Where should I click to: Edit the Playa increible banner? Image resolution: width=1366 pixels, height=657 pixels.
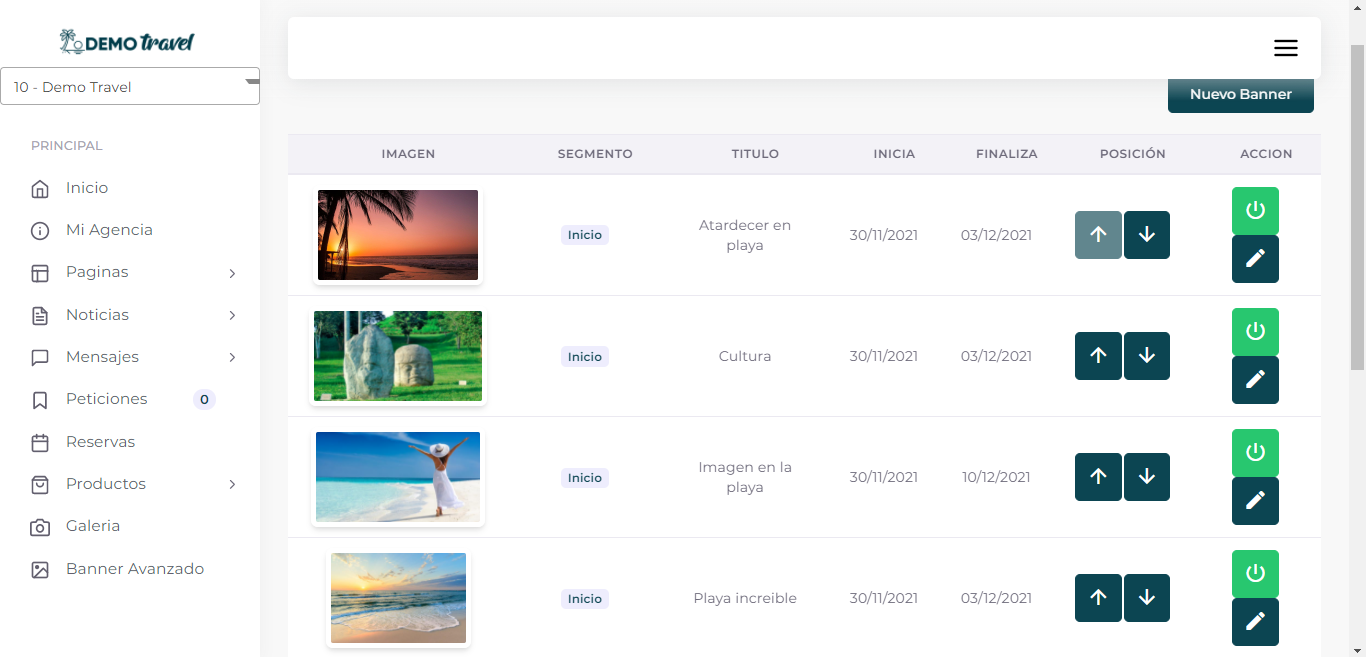[x=1255, y=622]
